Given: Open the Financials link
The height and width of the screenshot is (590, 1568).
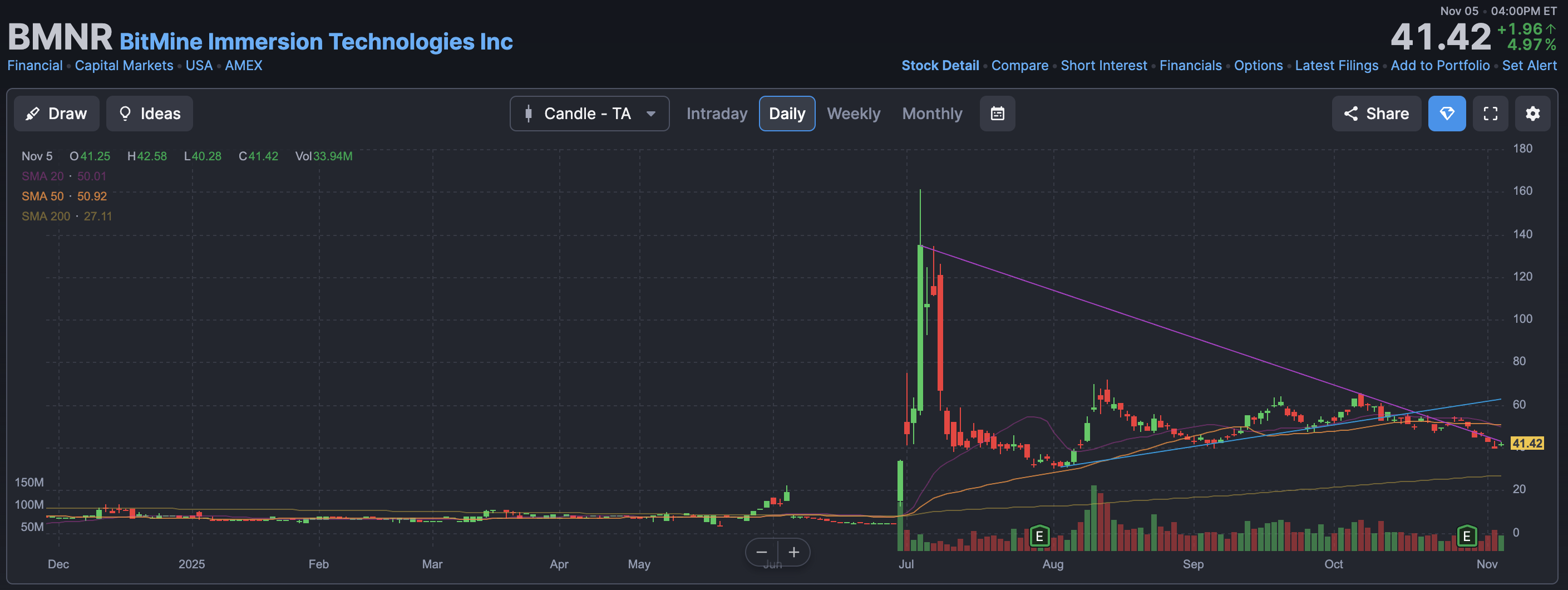Looking at the screenshot, I should (x=1190, y=66).
